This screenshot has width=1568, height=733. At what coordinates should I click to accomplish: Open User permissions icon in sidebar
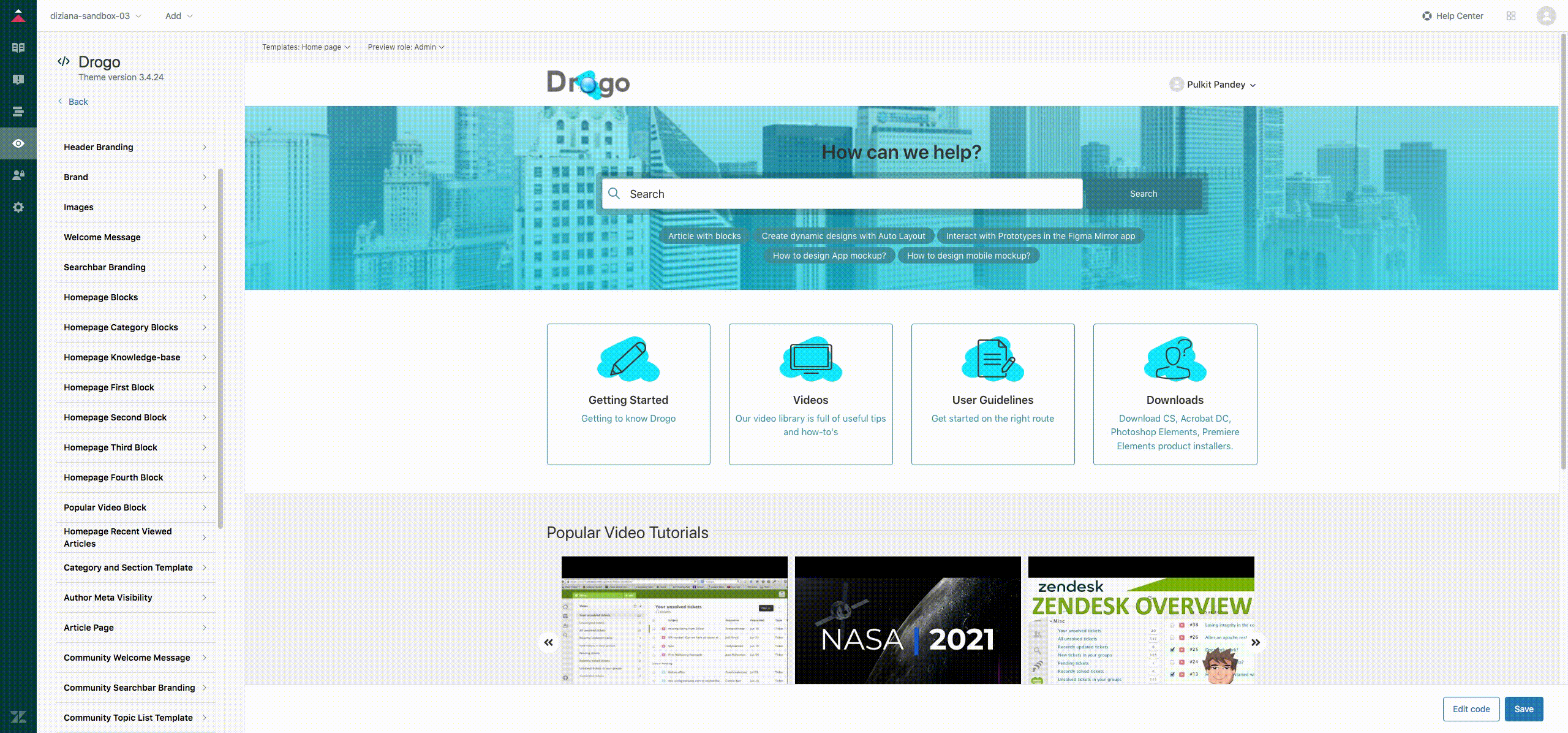pos(18,175)
